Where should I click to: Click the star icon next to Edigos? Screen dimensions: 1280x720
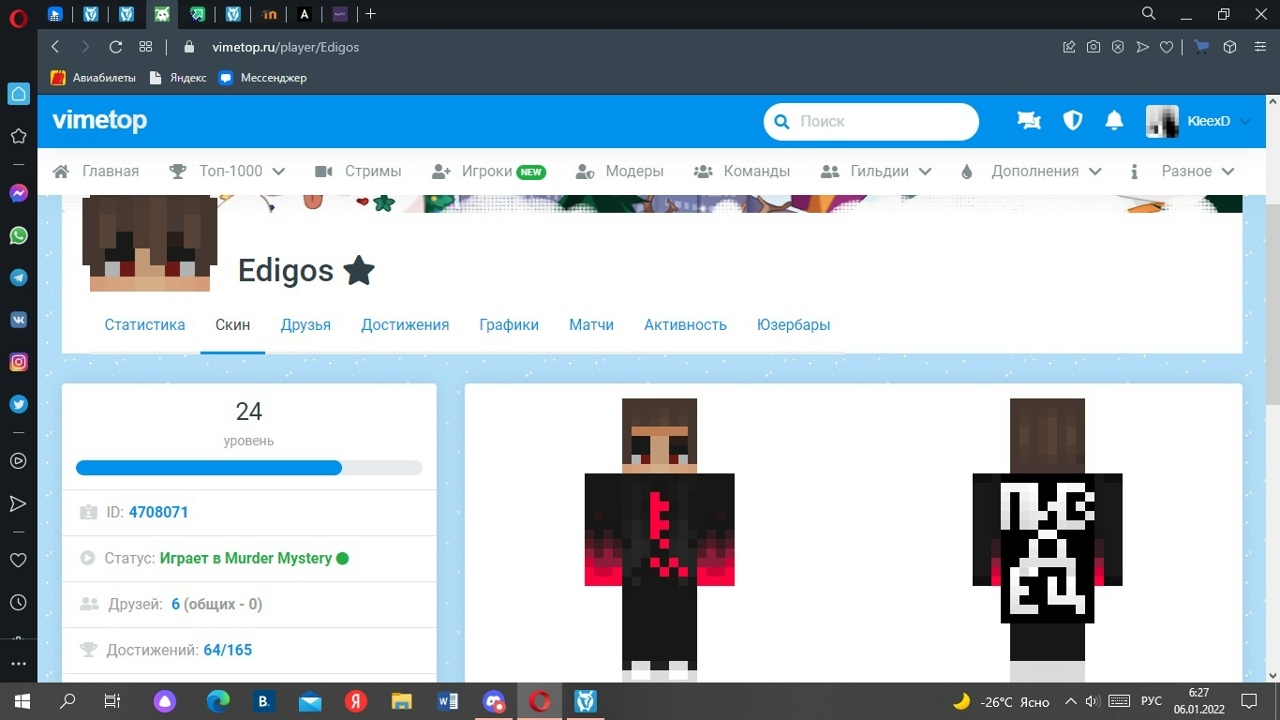click(358, 270)
